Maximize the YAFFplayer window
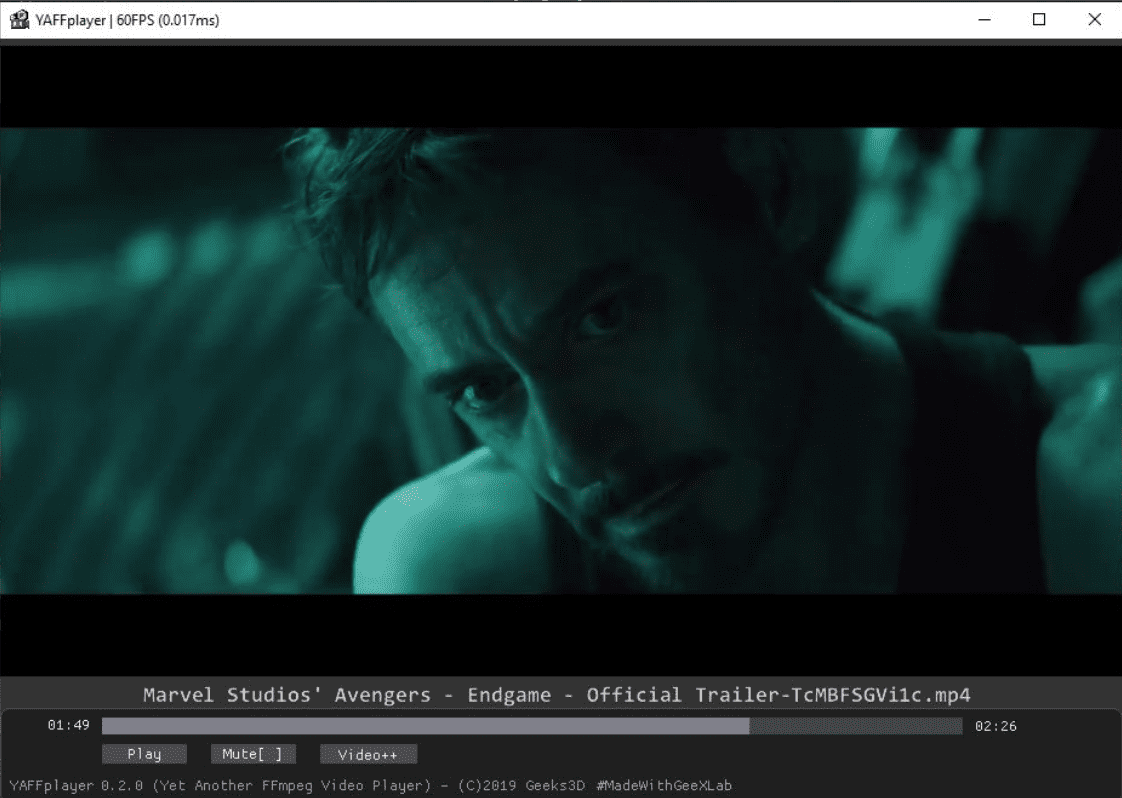The height and width of the screenshot is (798, 1122). 1039,20
